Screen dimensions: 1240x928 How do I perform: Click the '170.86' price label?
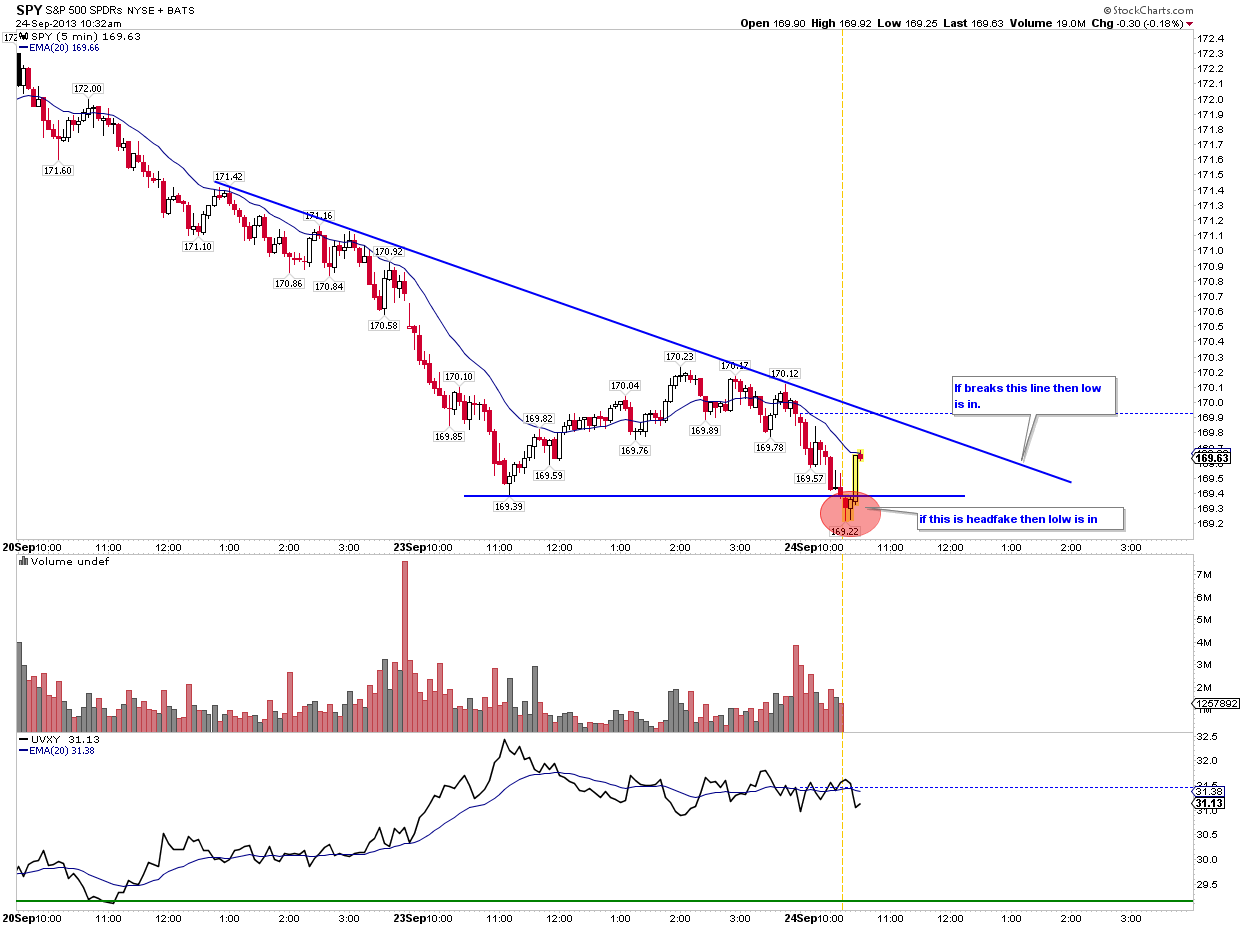[288, 284]
